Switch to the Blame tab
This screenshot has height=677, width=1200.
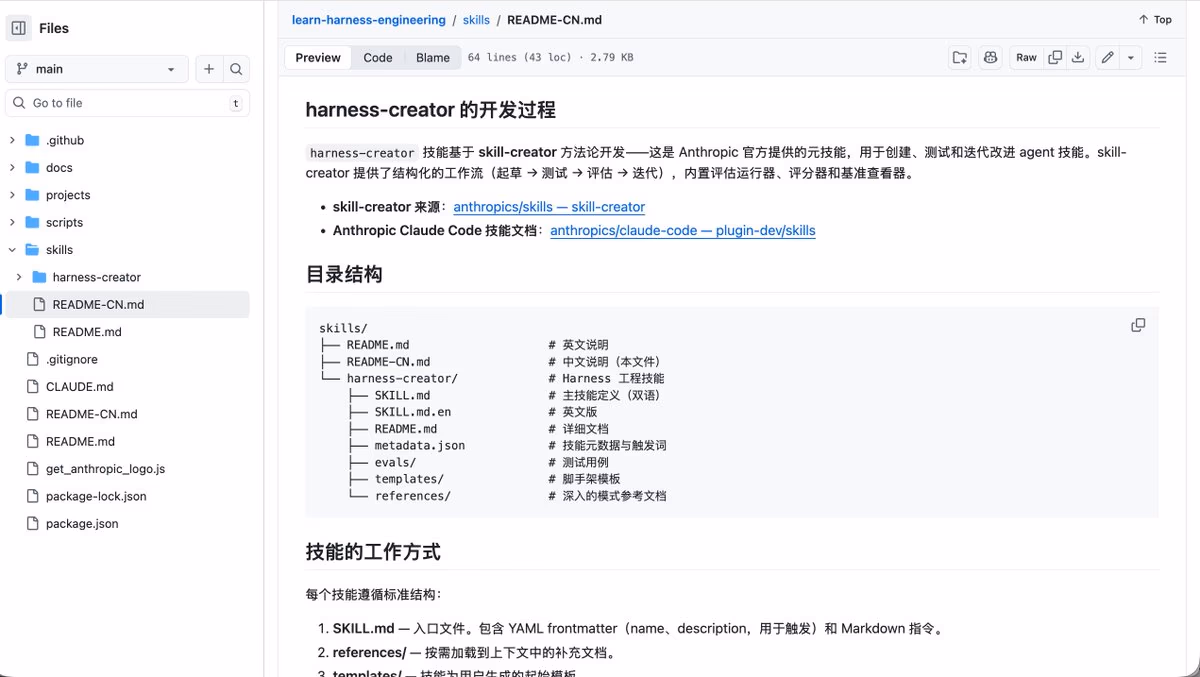432,57
